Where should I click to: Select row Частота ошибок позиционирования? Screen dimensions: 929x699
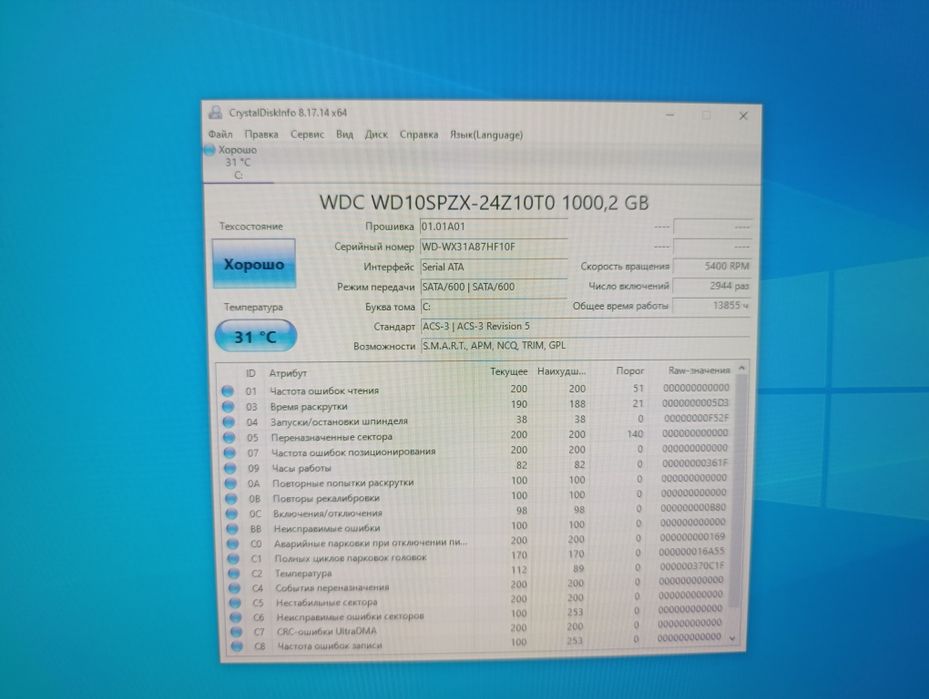tap(476, 451)
